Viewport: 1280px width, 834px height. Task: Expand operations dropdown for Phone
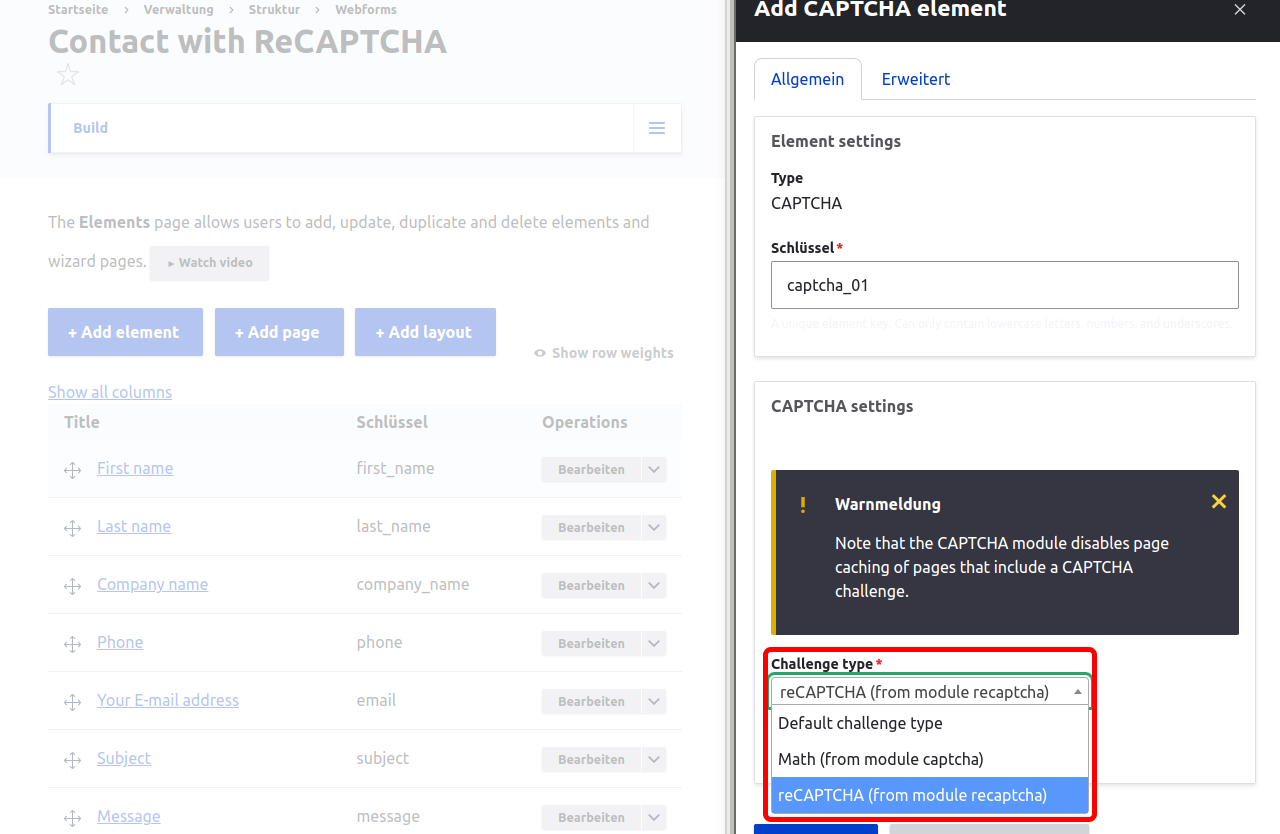(x=654, y=644)
